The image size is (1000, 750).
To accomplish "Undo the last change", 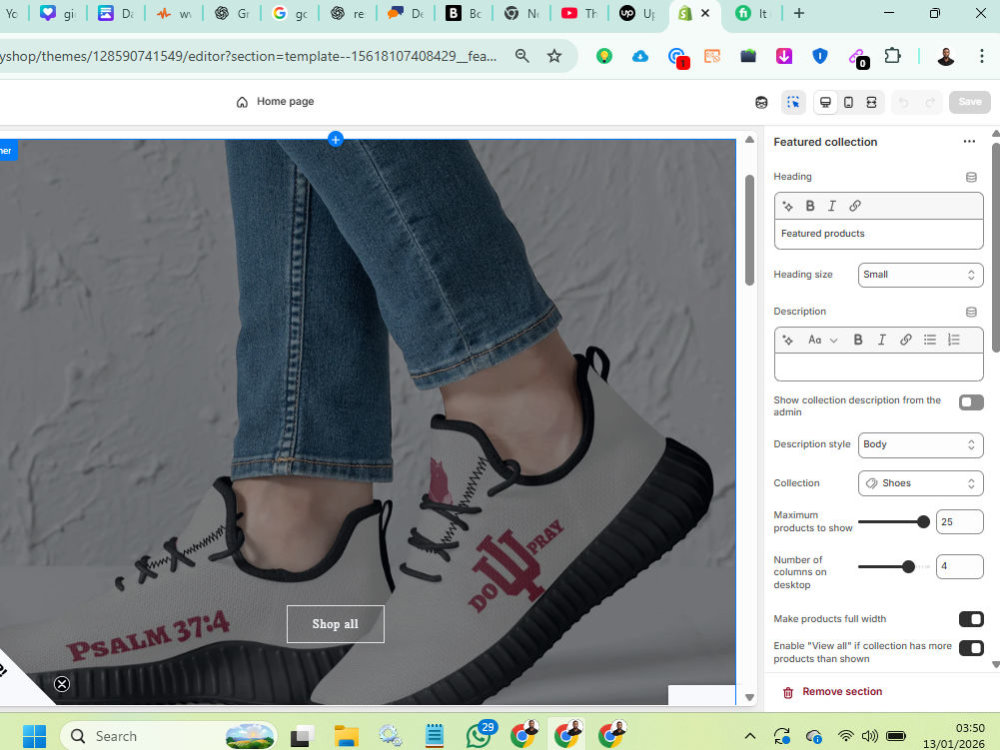I will click(904, 103).
